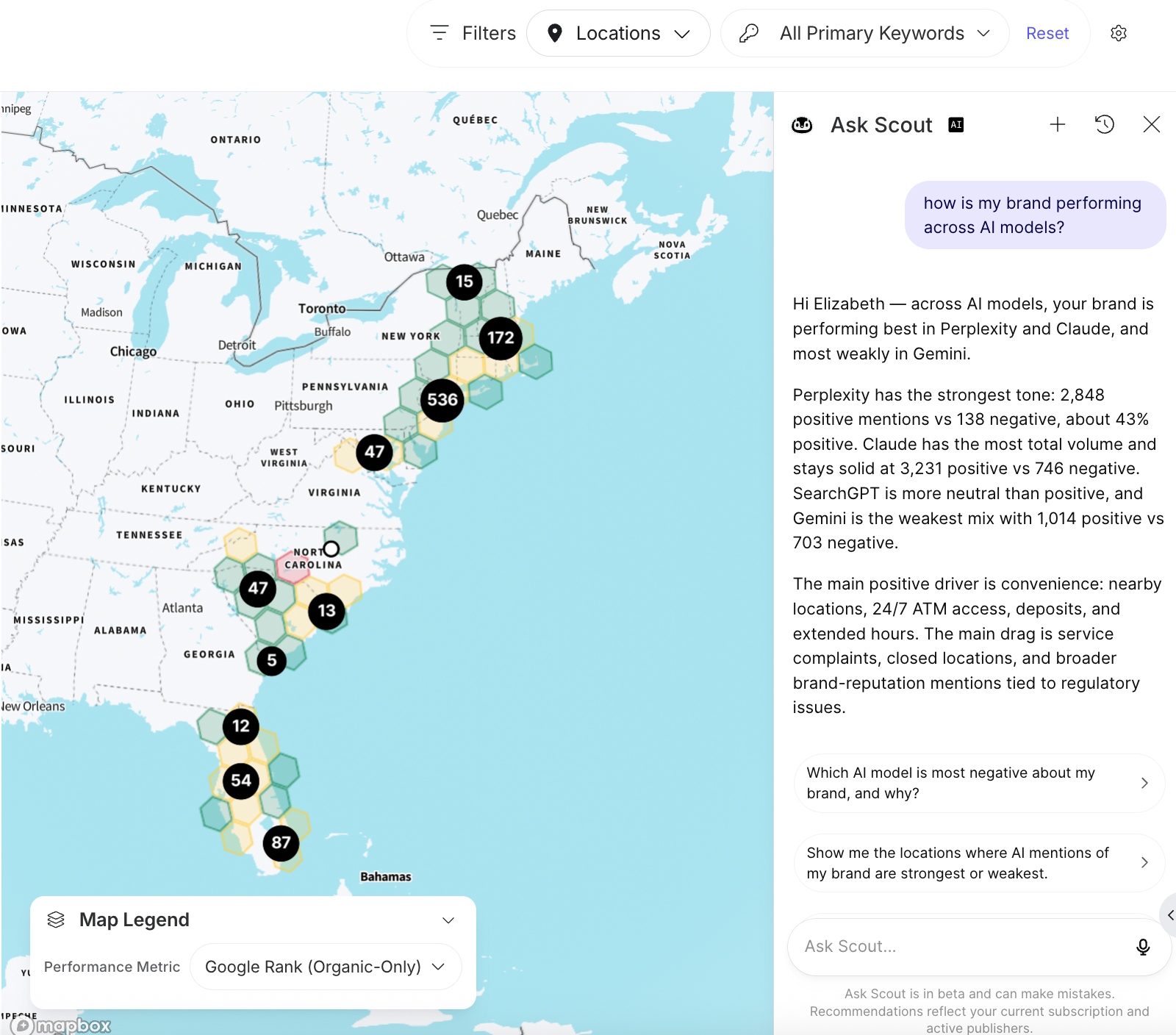1176x1035 pixels.
Task: Click the Chicago label on the map
Action: 133,351
